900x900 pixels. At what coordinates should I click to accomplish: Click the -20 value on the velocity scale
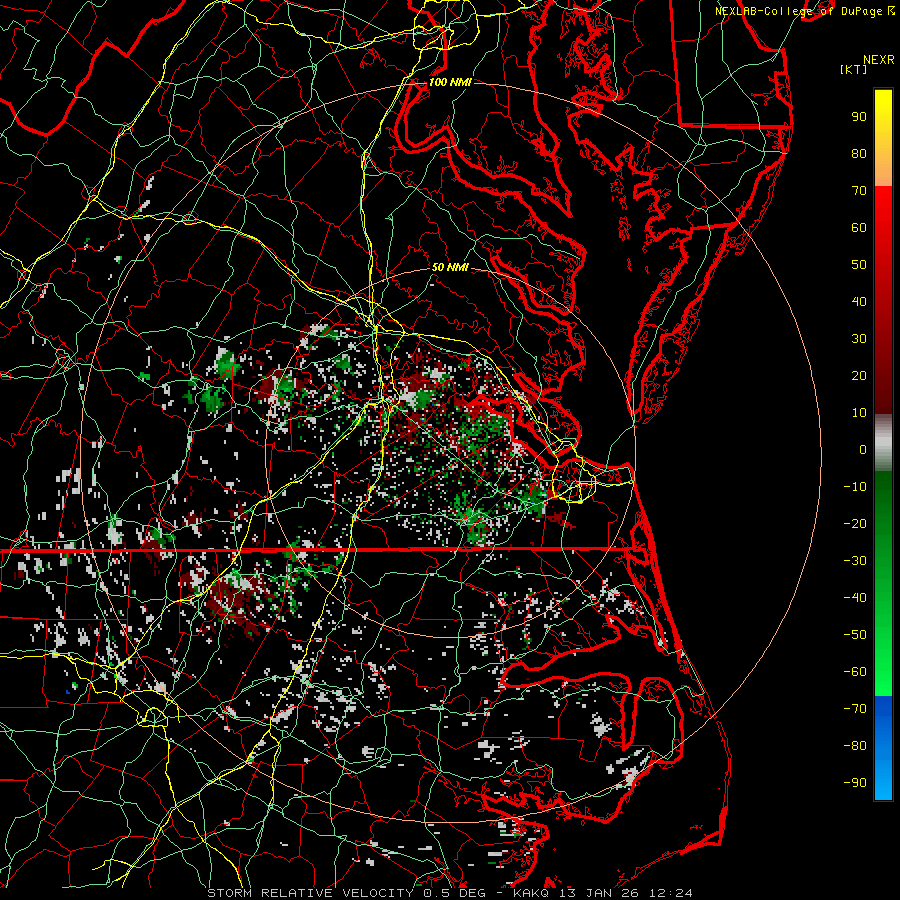point(855,524)
